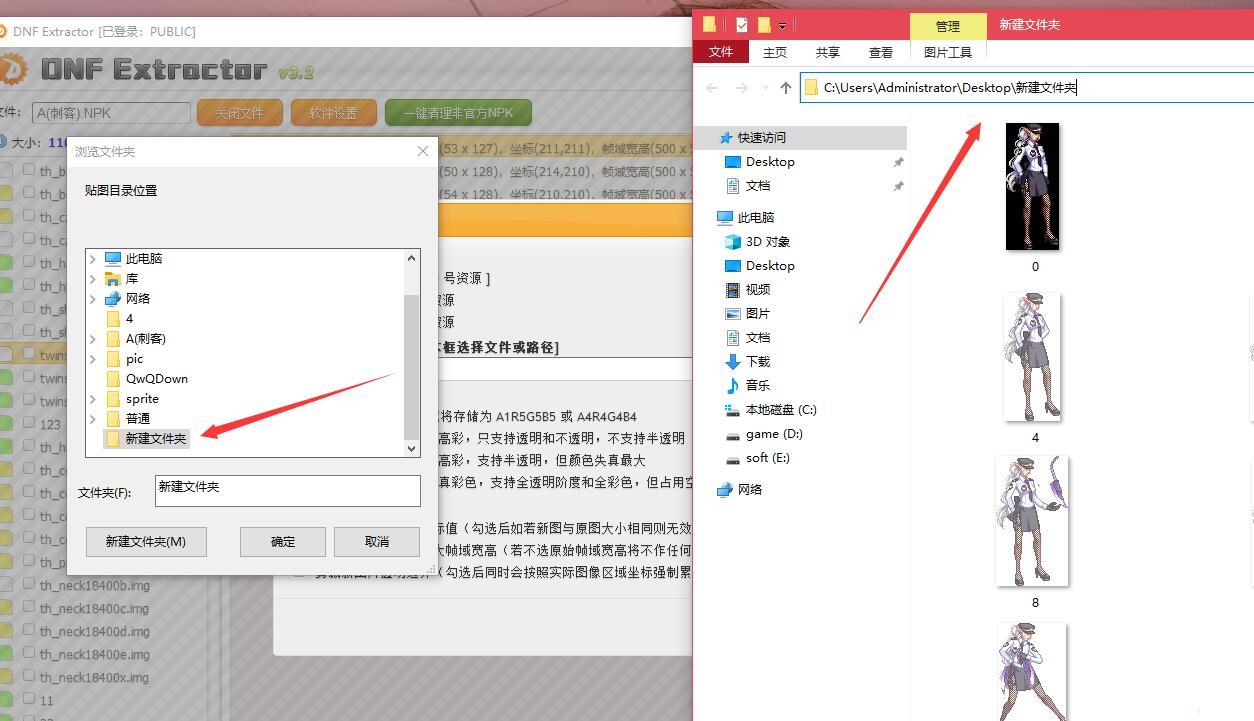This screenshot has width=1254, height=721.
Task: Expand the sprite folder node
Action: [93, 399]
